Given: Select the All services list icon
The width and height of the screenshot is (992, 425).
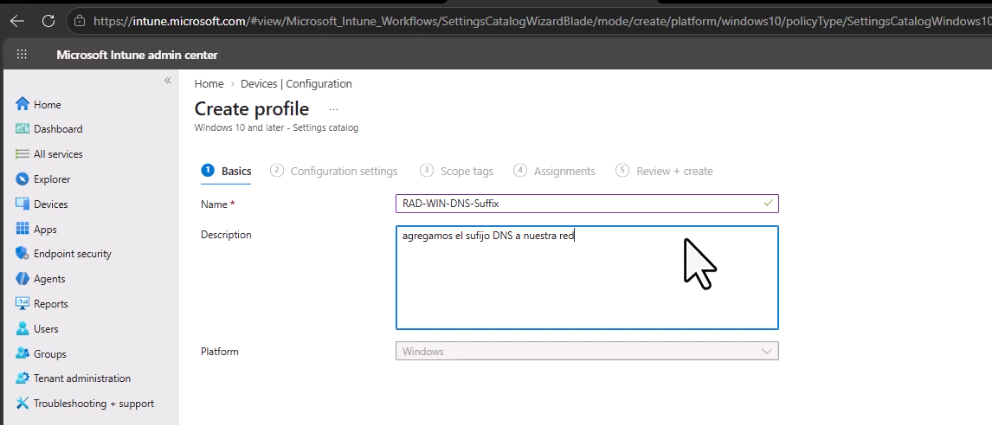Looking at the screenshot, I should (x=23, y=154).
